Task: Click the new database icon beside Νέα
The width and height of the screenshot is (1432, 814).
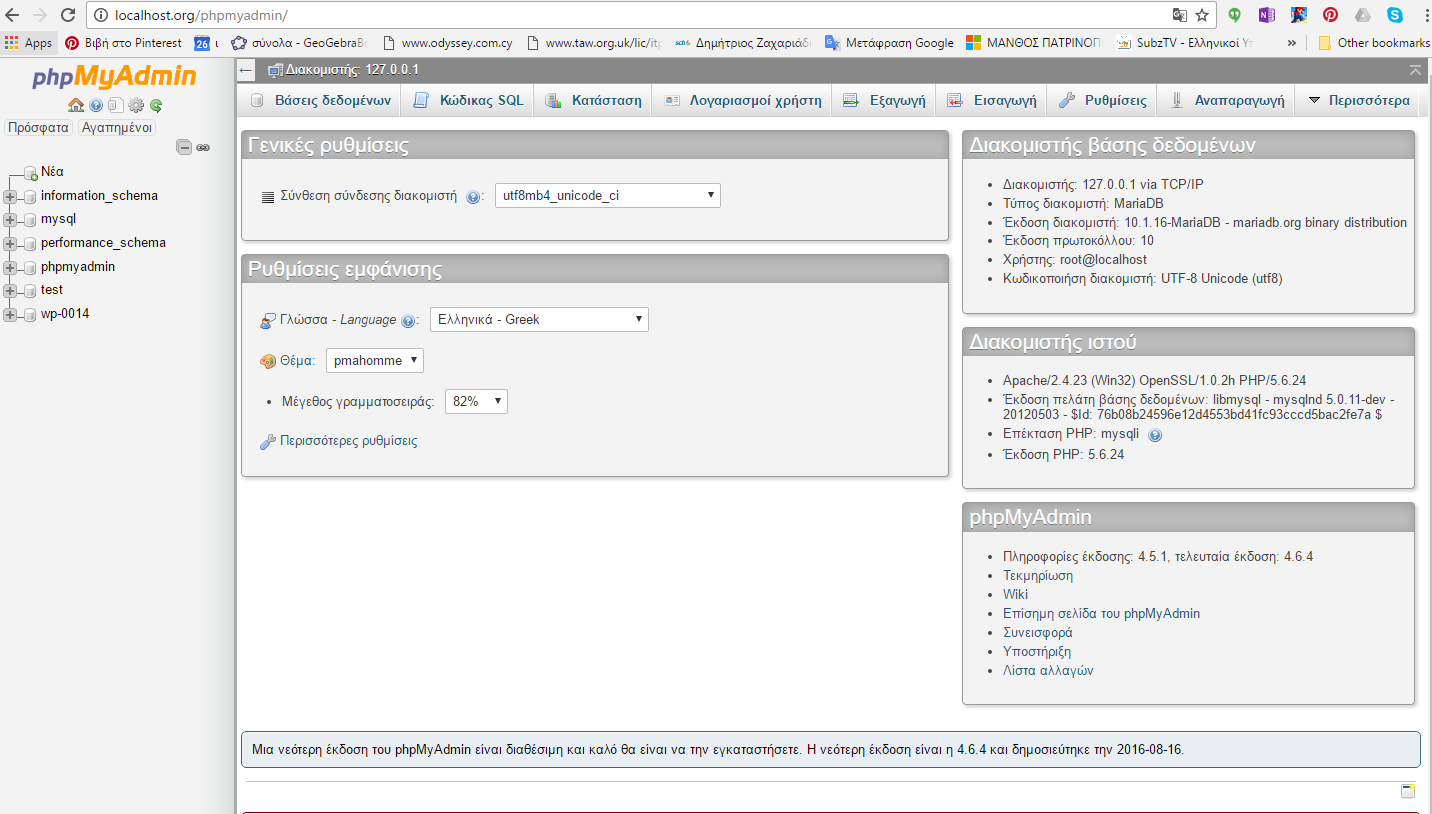Action: coord(30,173)
